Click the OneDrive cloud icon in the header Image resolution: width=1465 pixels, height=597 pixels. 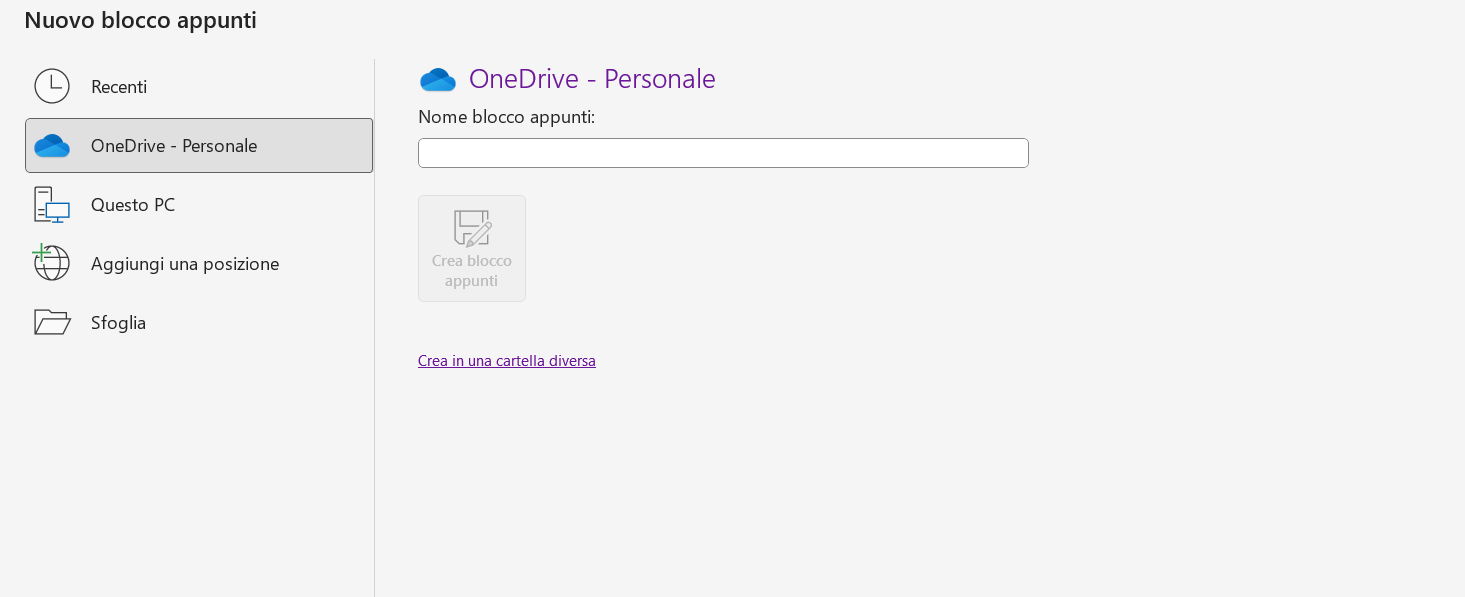click(438, 79)
